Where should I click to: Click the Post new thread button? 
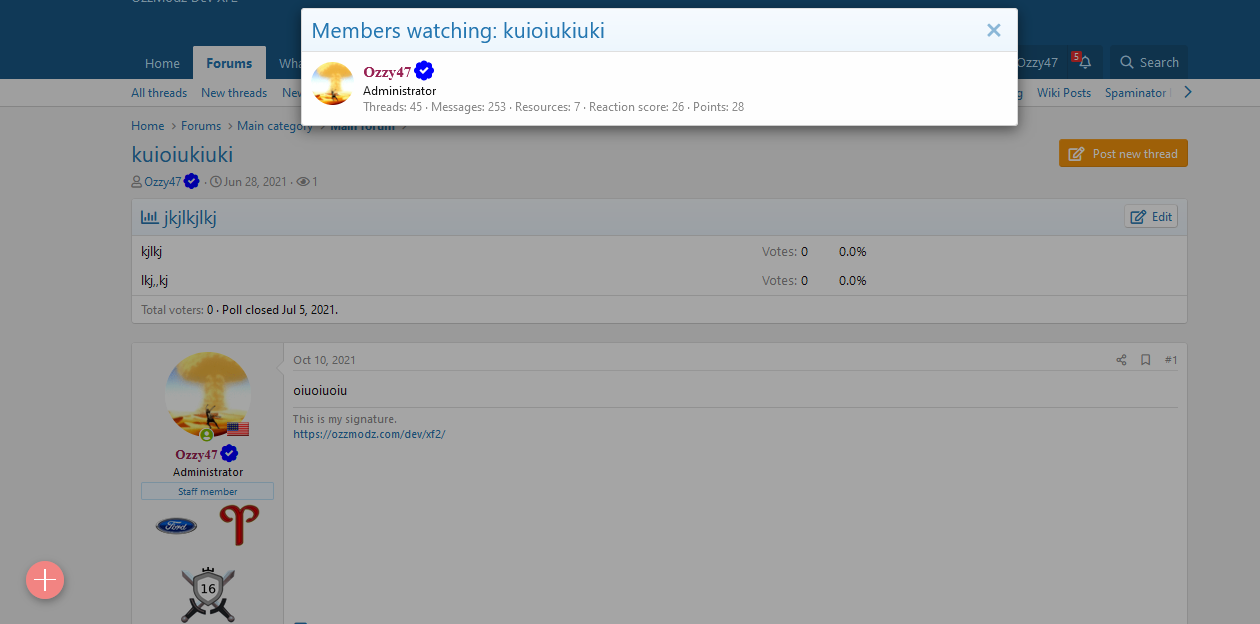1123,154
